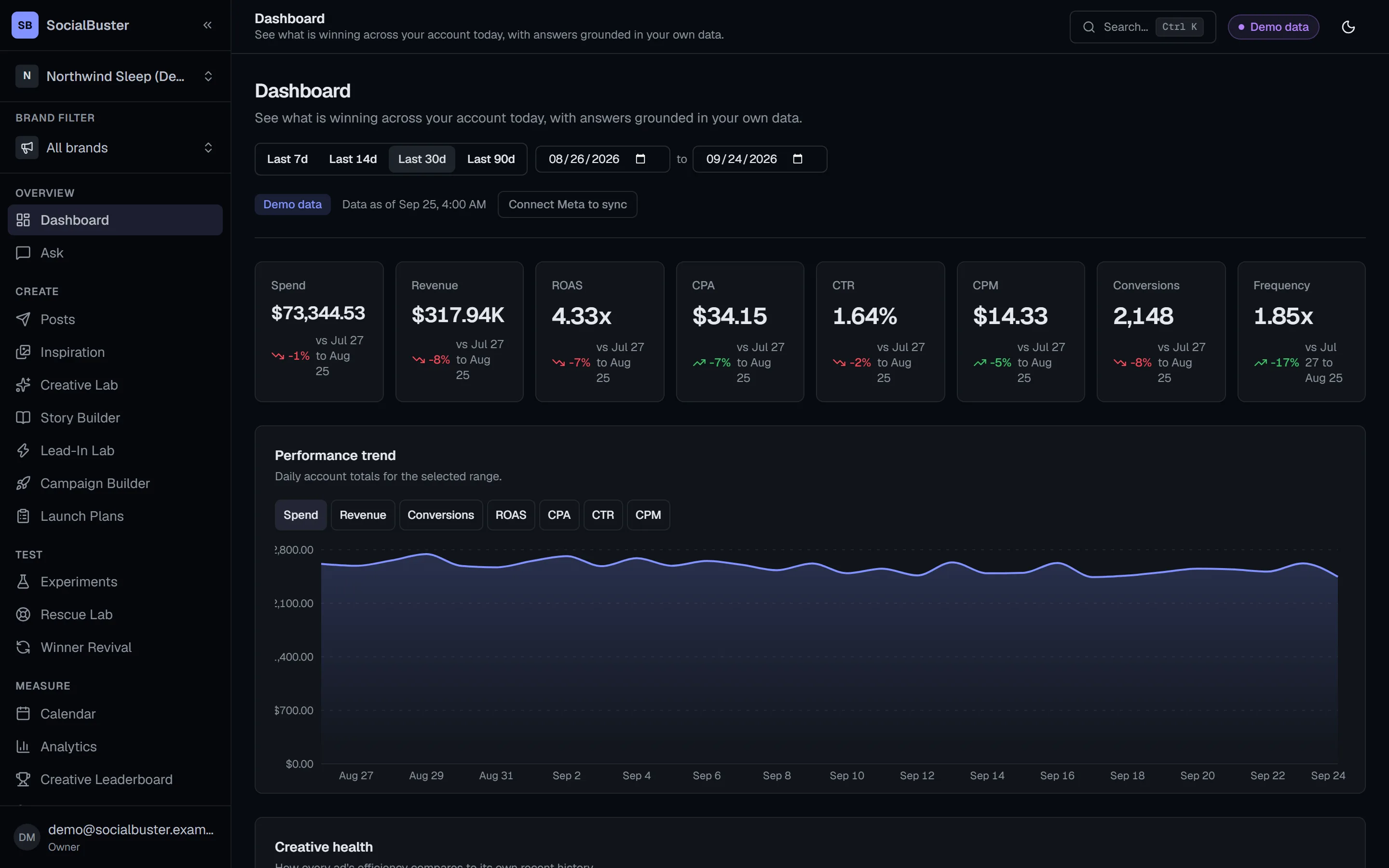Viewport: 1389px width, 868px height.
Task: Click the Conversions 2,148 value
Action: point(1144,316)
